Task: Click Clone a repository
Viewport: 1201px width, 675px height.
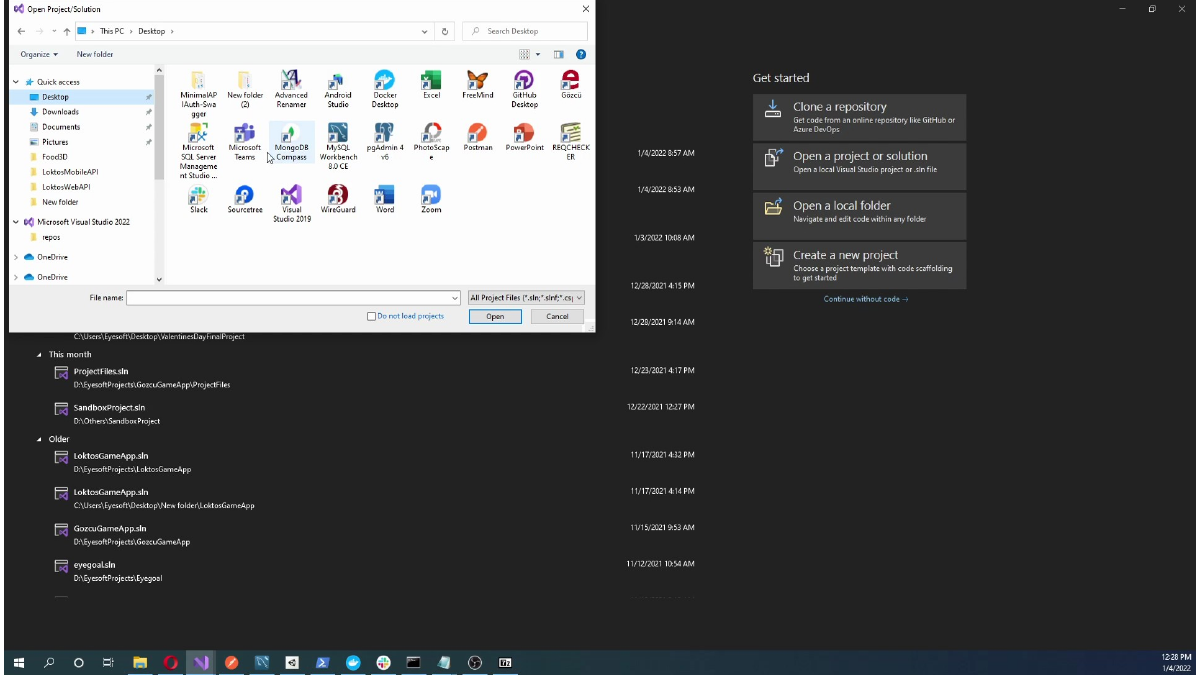Action: tap(859, 115)
